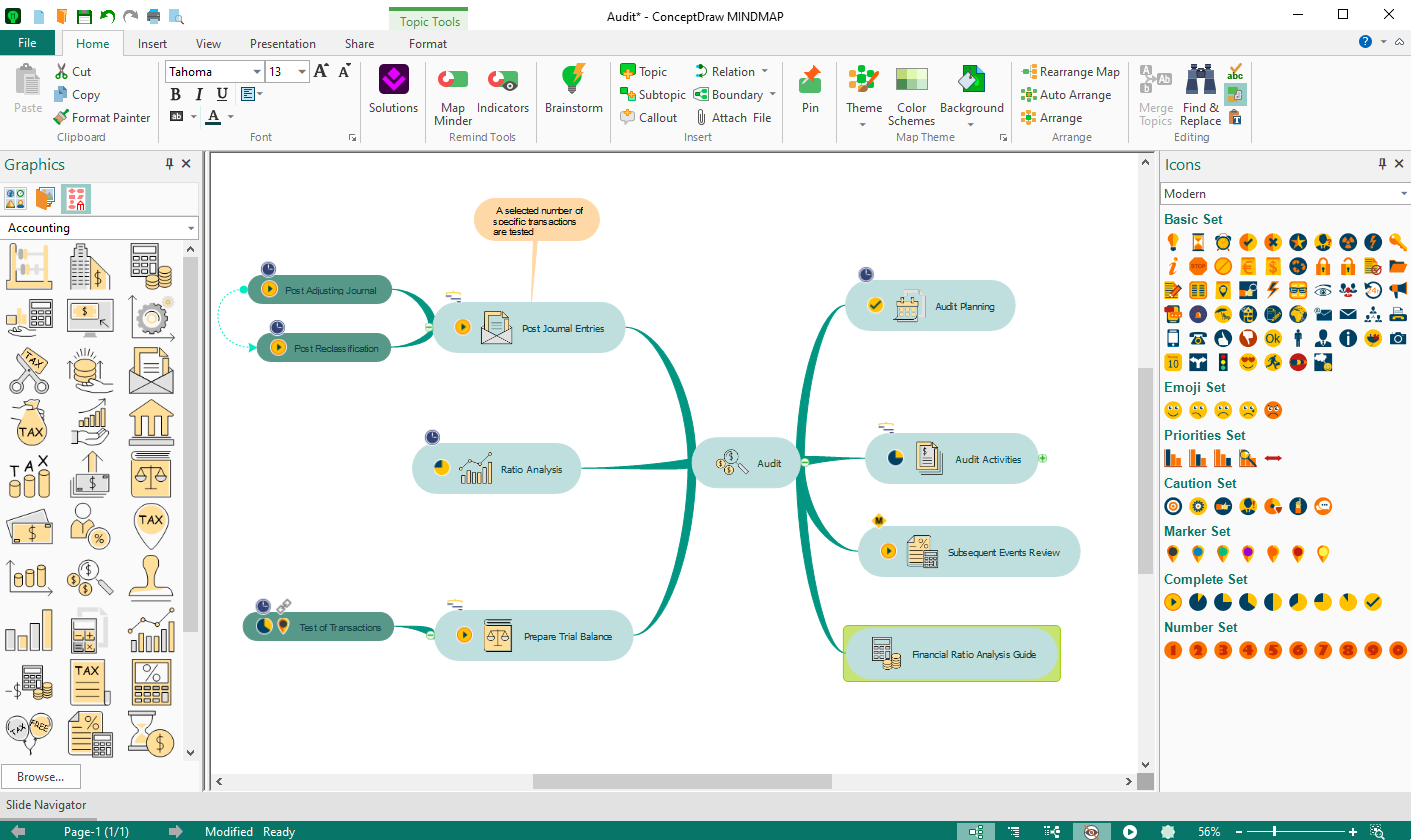This screenshot has height=840, width=1411.
Task: Click the Cut command
Action: 73,71
